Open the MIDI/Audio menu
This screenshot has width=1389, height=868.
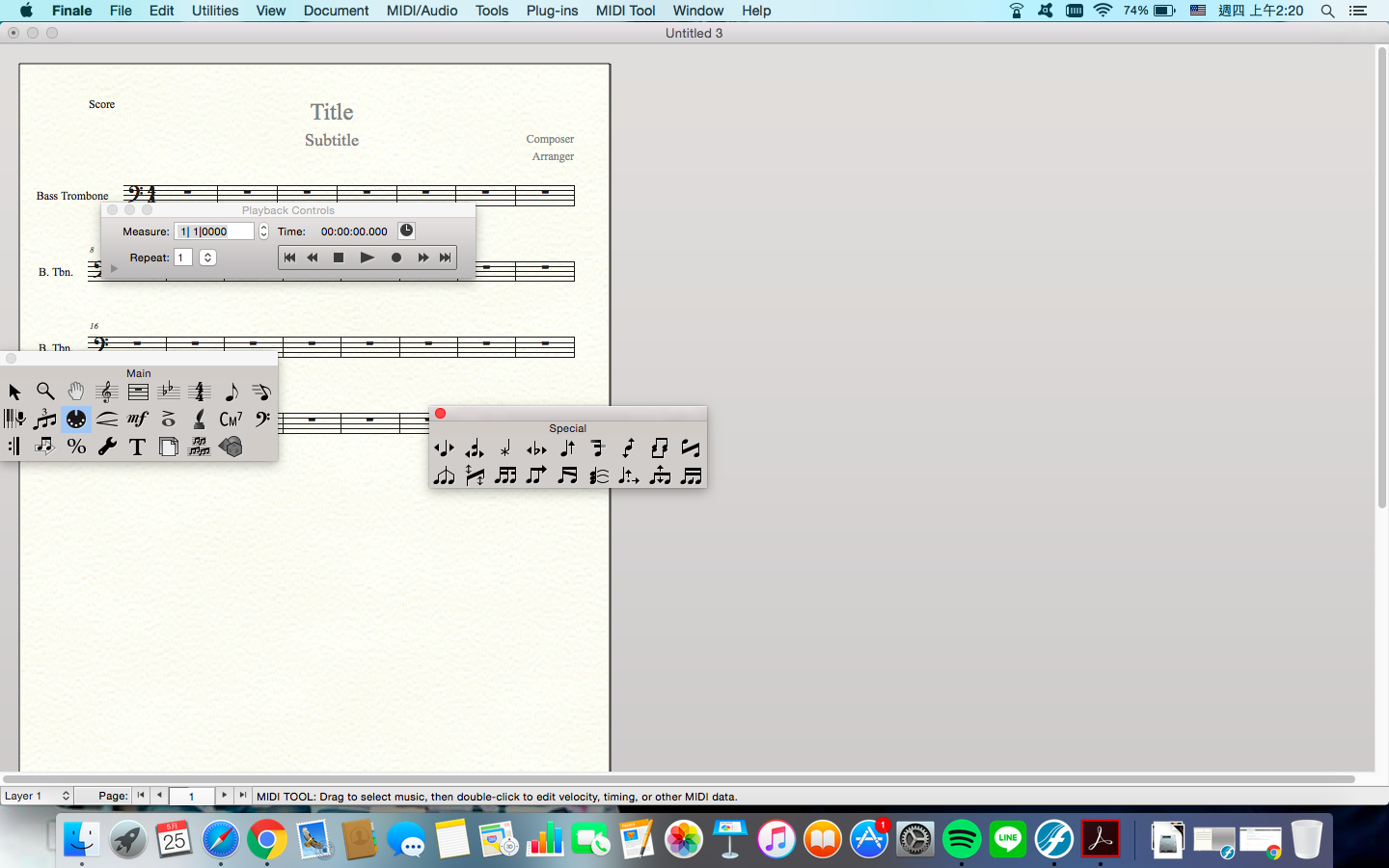click(x=421, y=11)
